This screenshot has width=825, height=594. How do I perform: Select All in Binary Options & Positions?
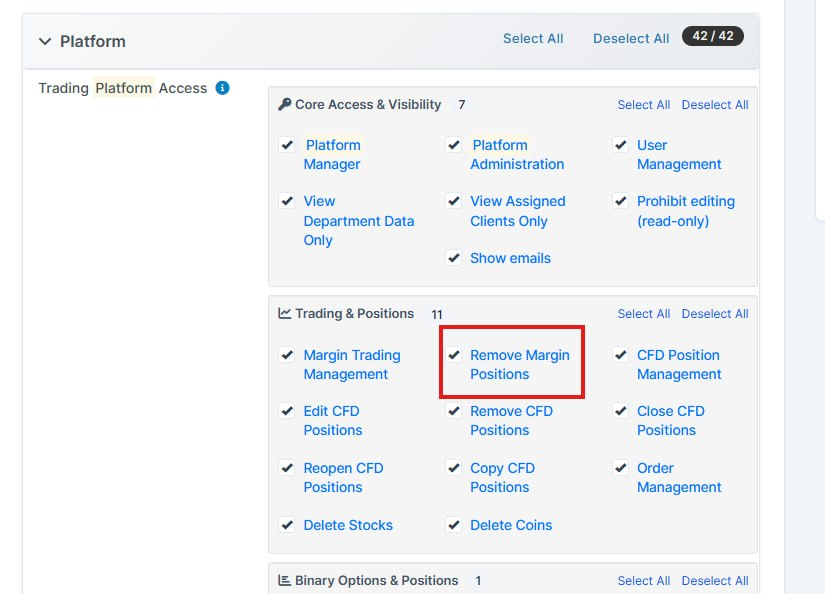[x=643, y=581]
